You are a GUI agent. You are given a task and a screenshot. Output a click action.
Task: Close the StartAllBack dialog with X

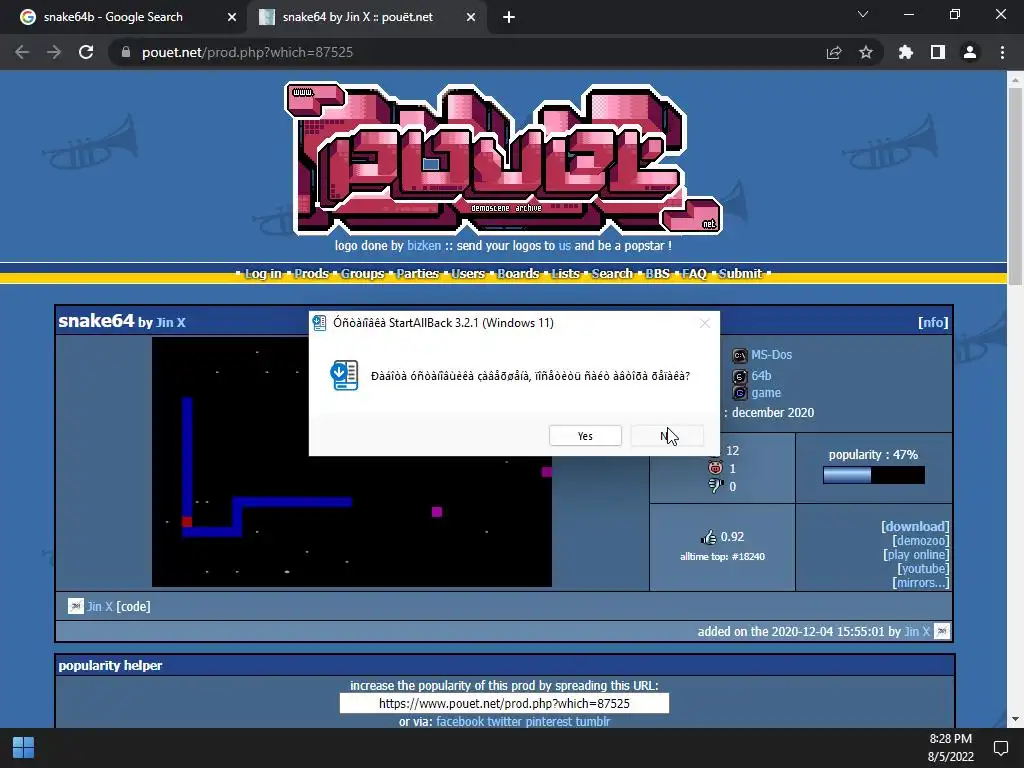point(705,323)
